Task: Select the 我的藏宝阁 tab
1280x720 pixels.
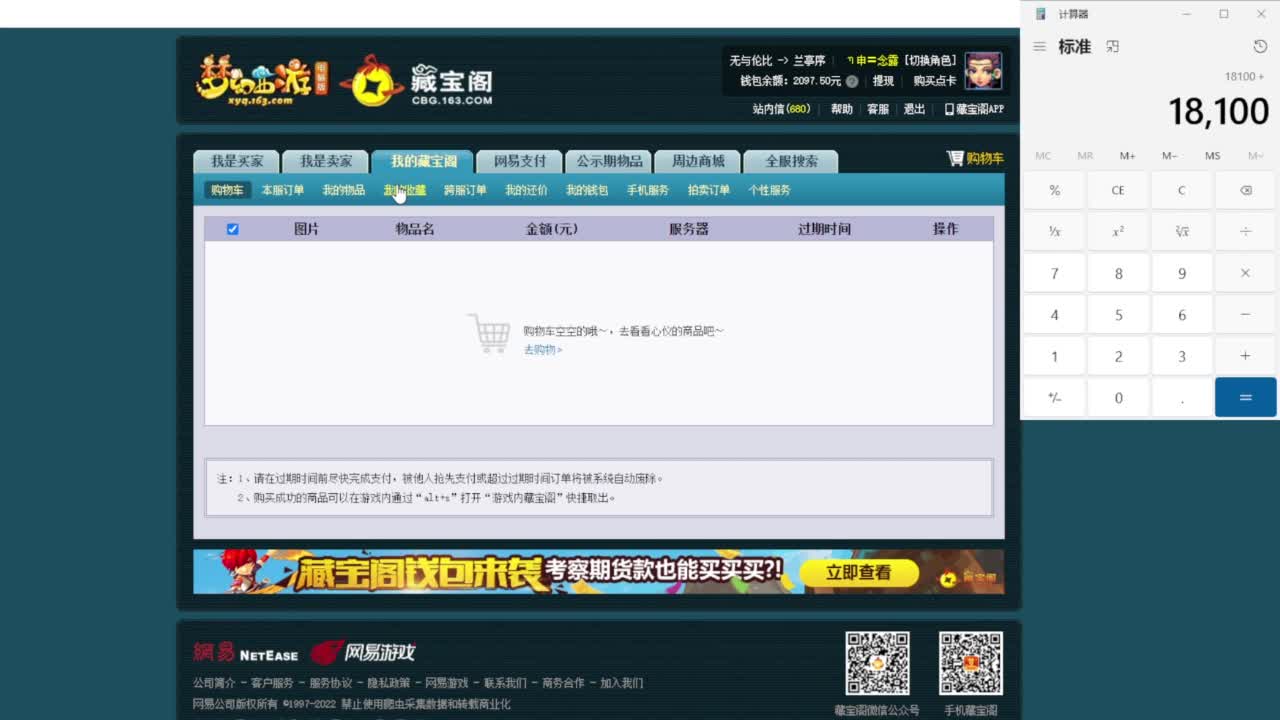Action: [x=424, y=161]
